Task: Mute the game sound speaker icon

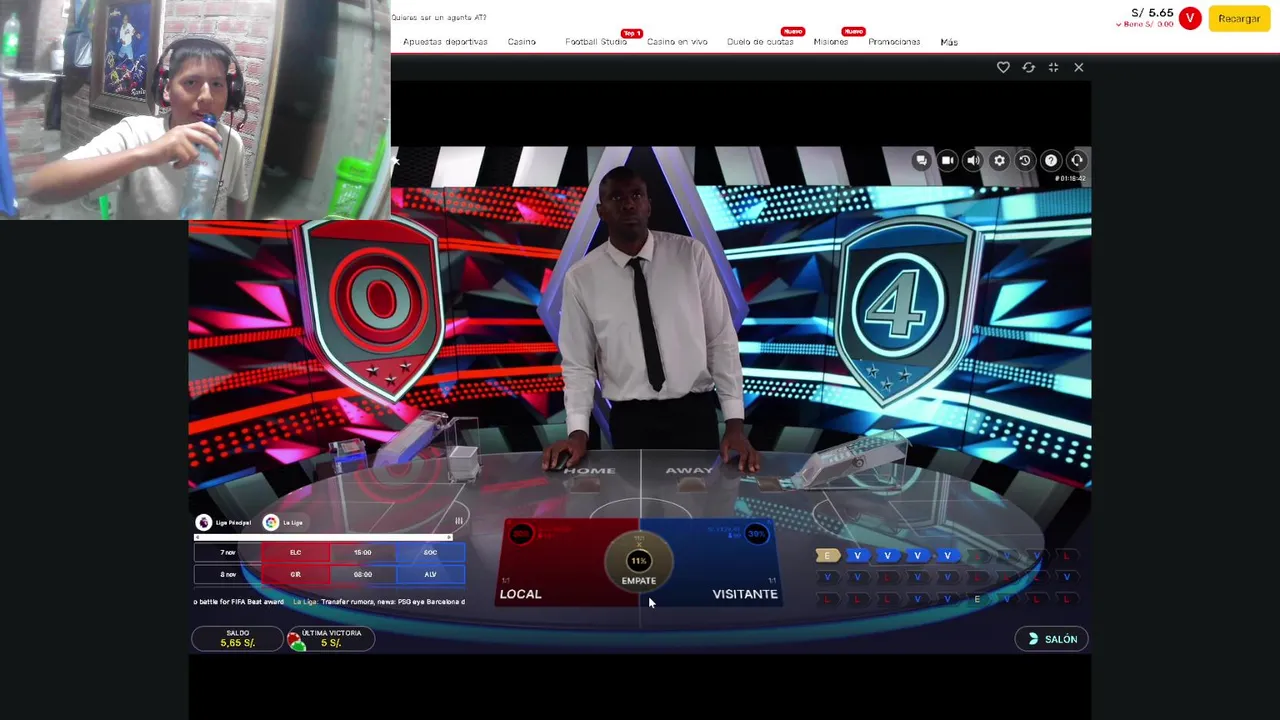Action: pos(973,160)
